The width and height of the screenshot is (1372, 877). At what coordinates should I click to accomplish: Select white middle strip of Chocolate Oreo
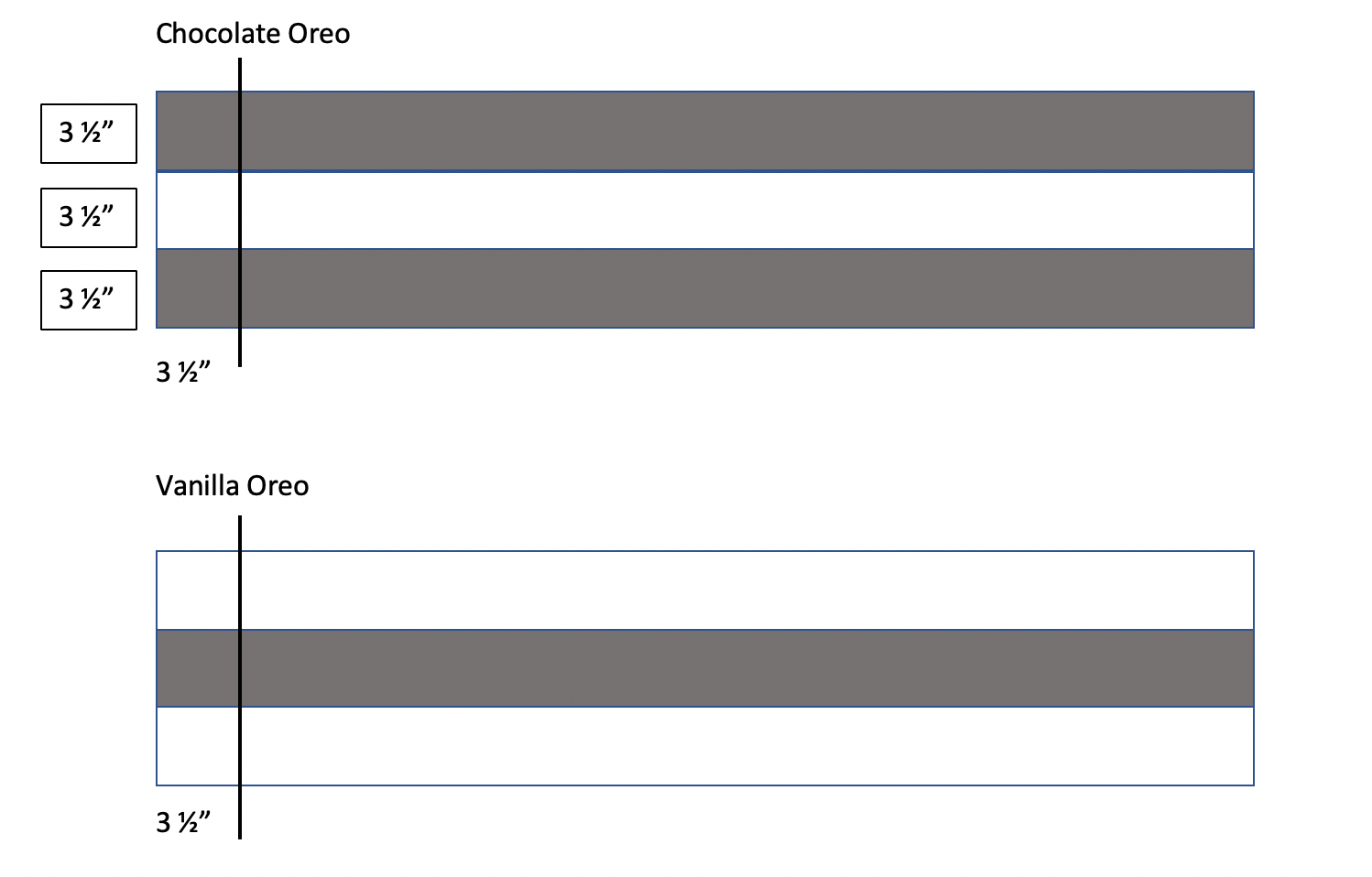[x=705, y=210]
